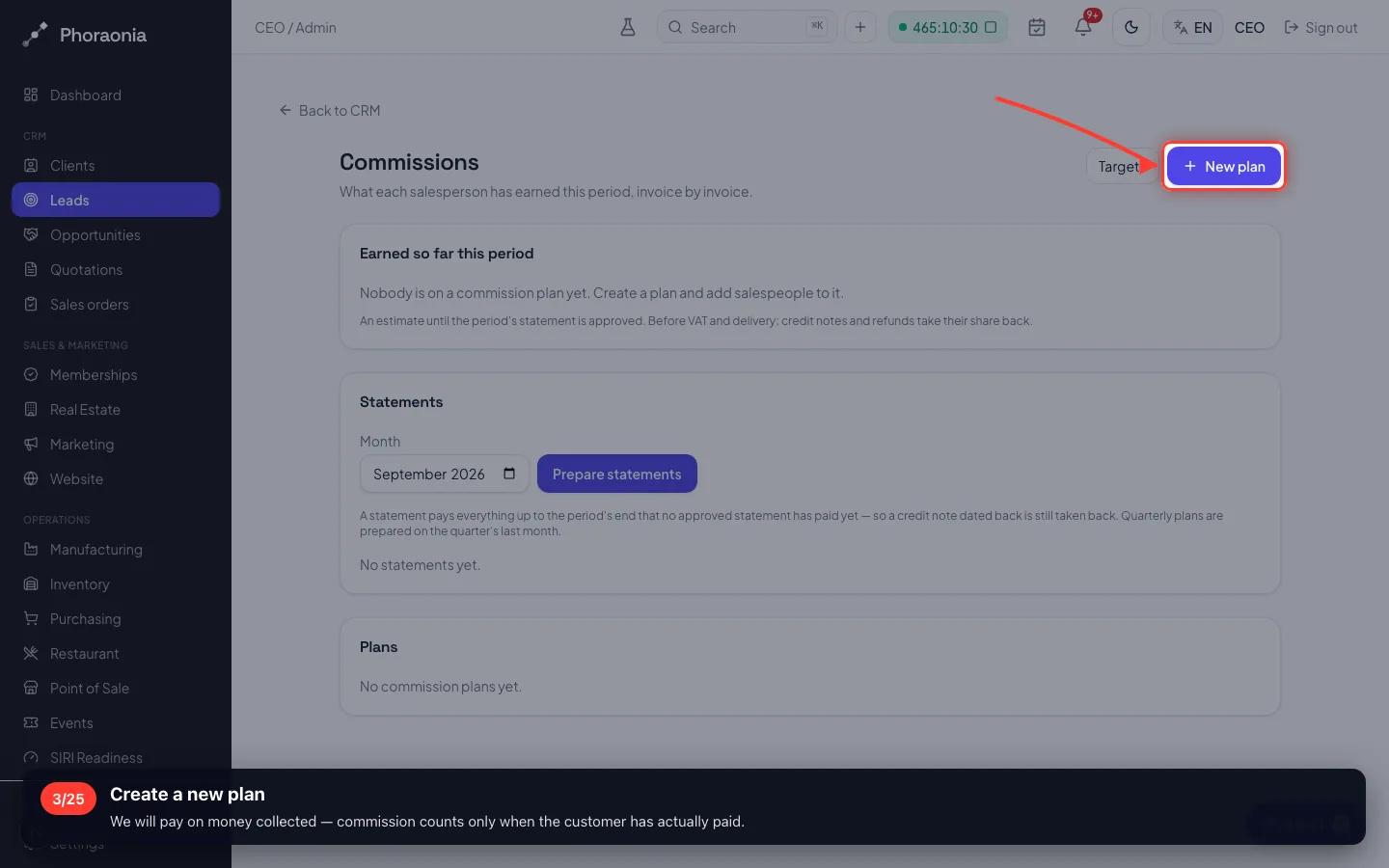
Task: Open Dashboard from sidebar
Action: [x=116, y=95]
